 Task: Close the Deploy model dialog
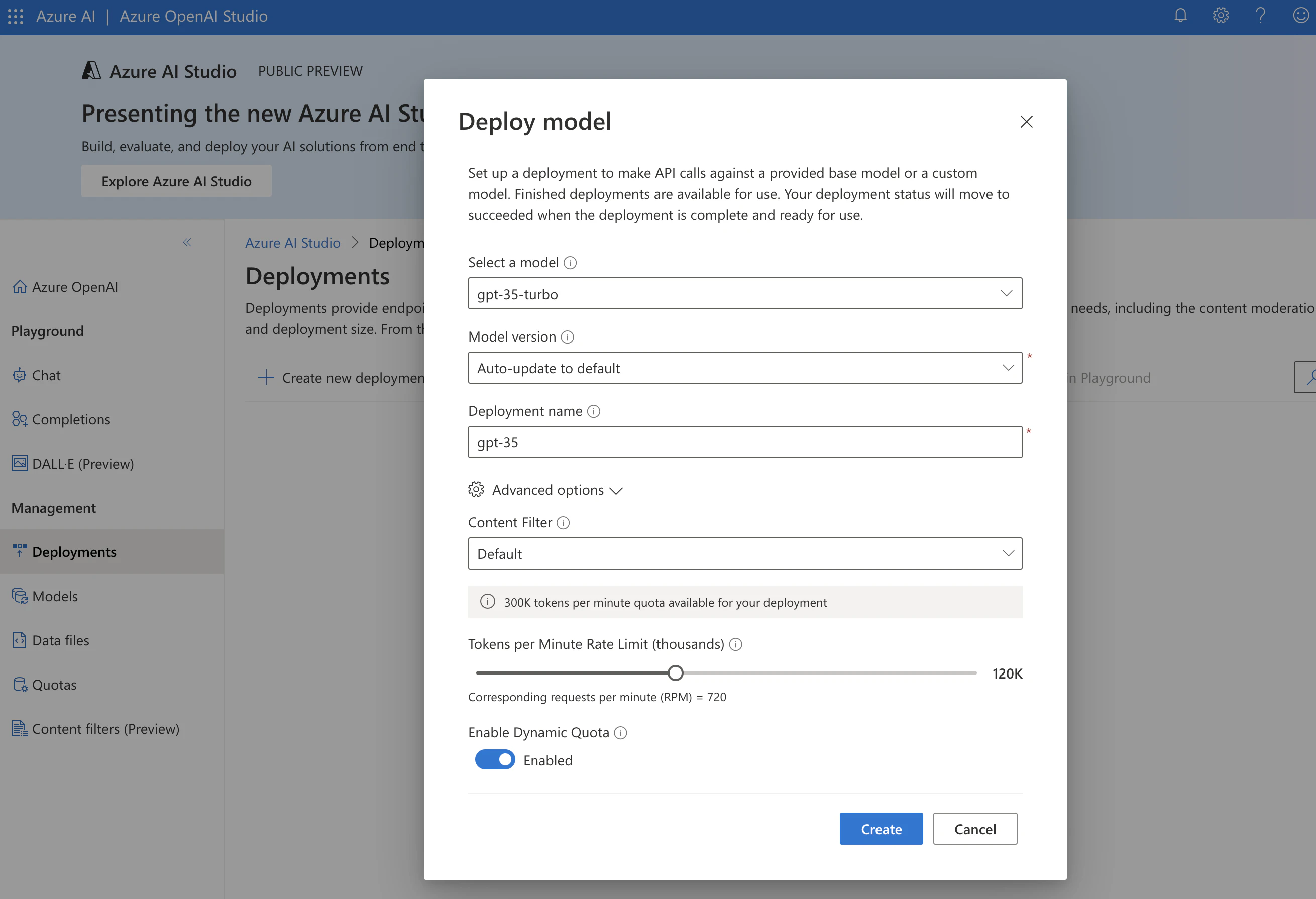[1026, 122]
